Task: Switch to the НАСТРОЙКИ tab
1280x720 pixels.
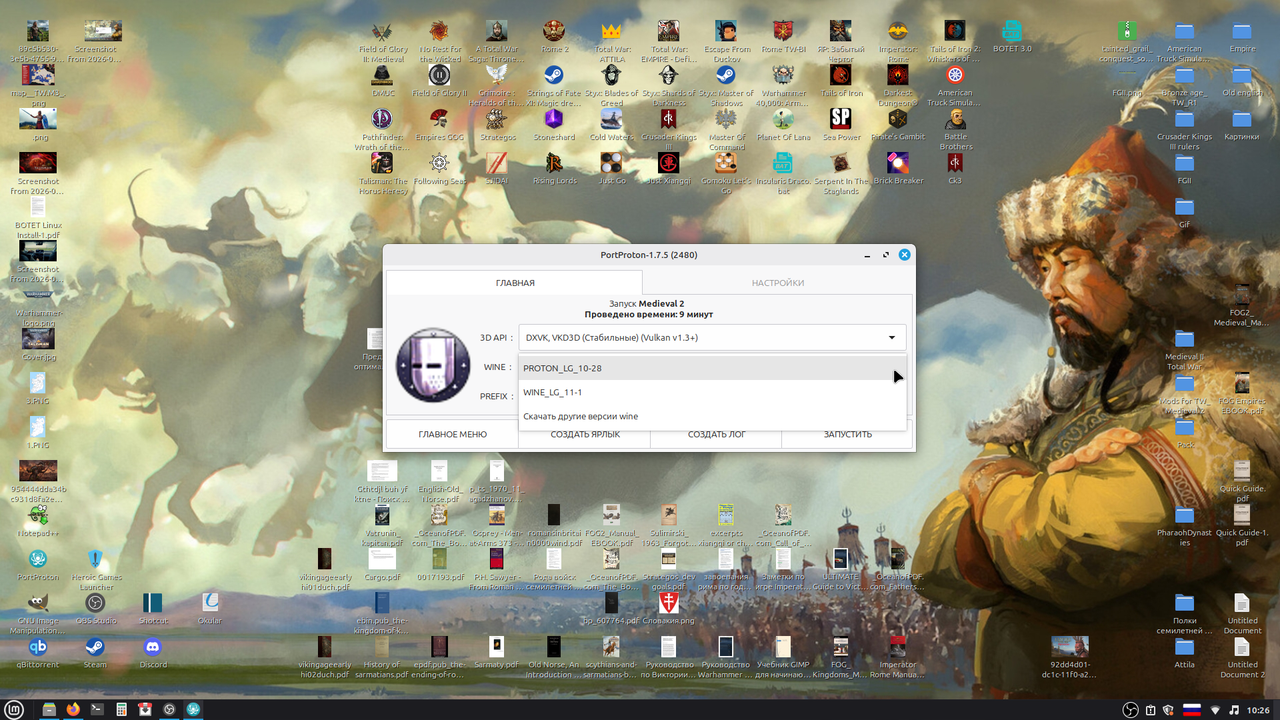Action: coord(778,283)
